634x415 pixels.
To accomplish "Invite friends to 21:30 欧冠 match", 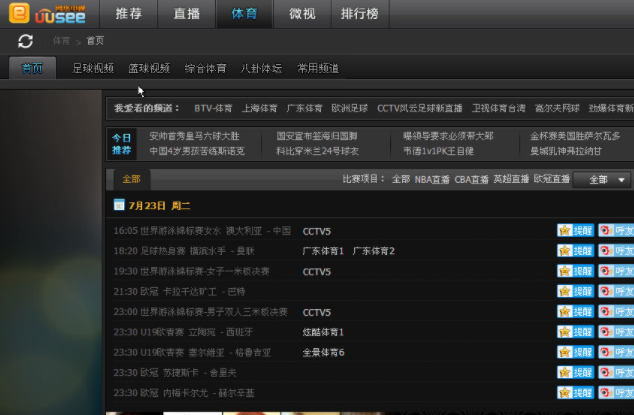I will point(616,291).
